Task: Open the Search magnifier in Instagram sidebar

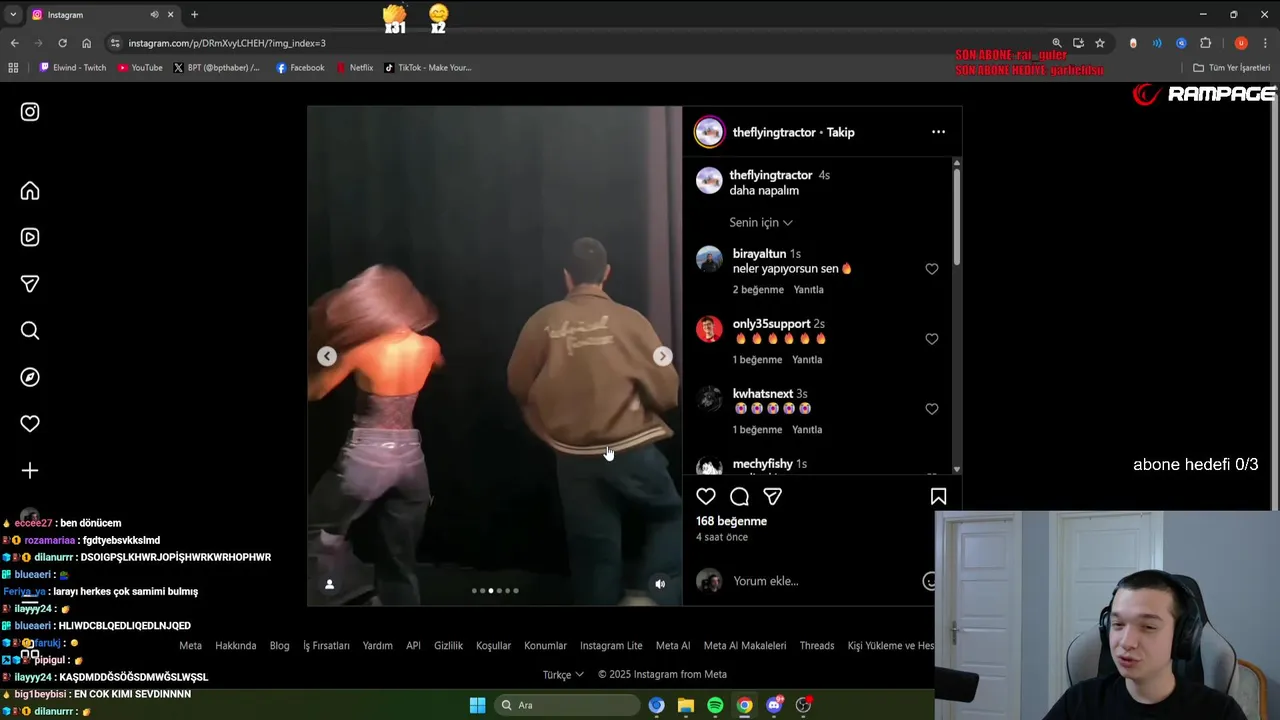Action: (x=30, y=331)
